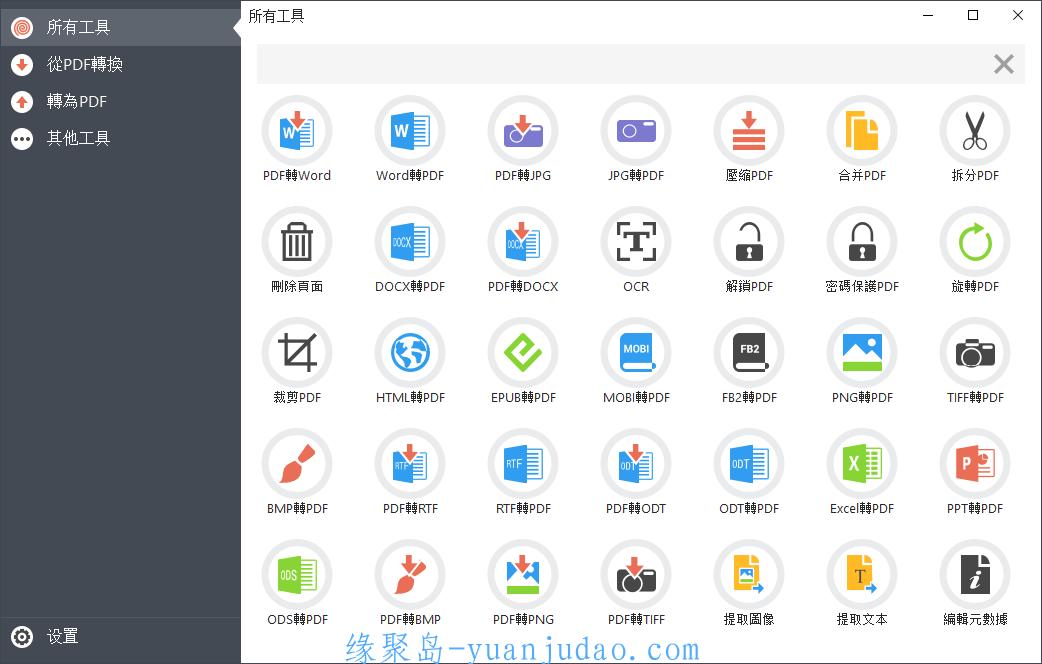Open the PDF轉ODT converter

click(636, 464)
